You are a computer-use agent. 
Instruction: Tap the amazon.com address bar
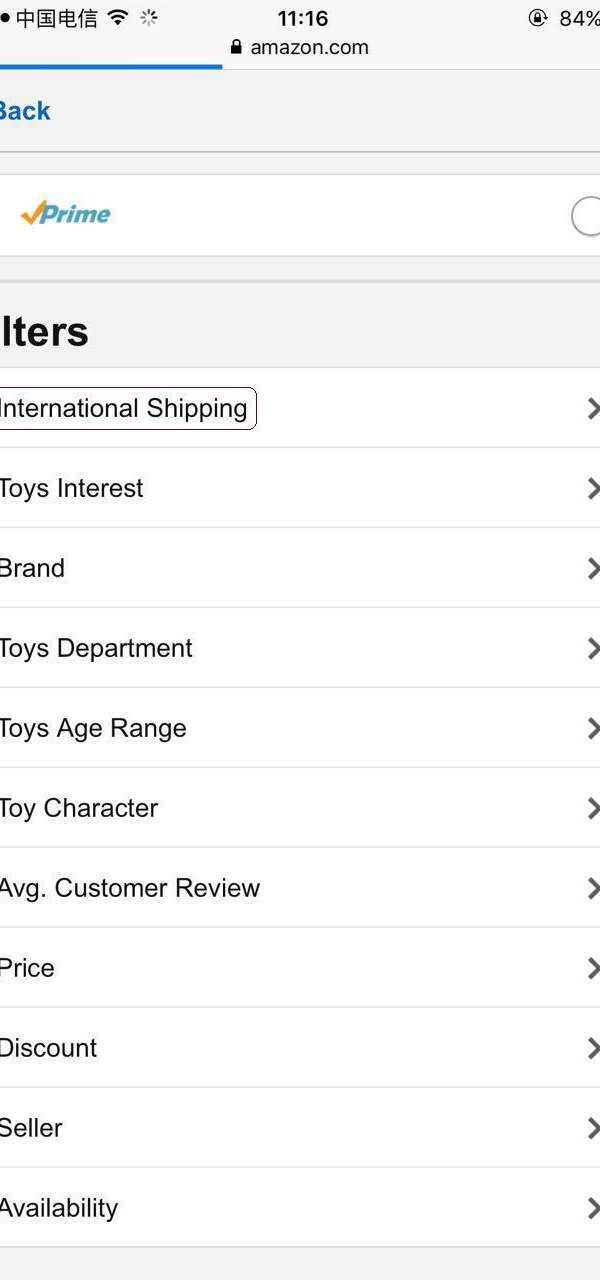click(300, 47)
